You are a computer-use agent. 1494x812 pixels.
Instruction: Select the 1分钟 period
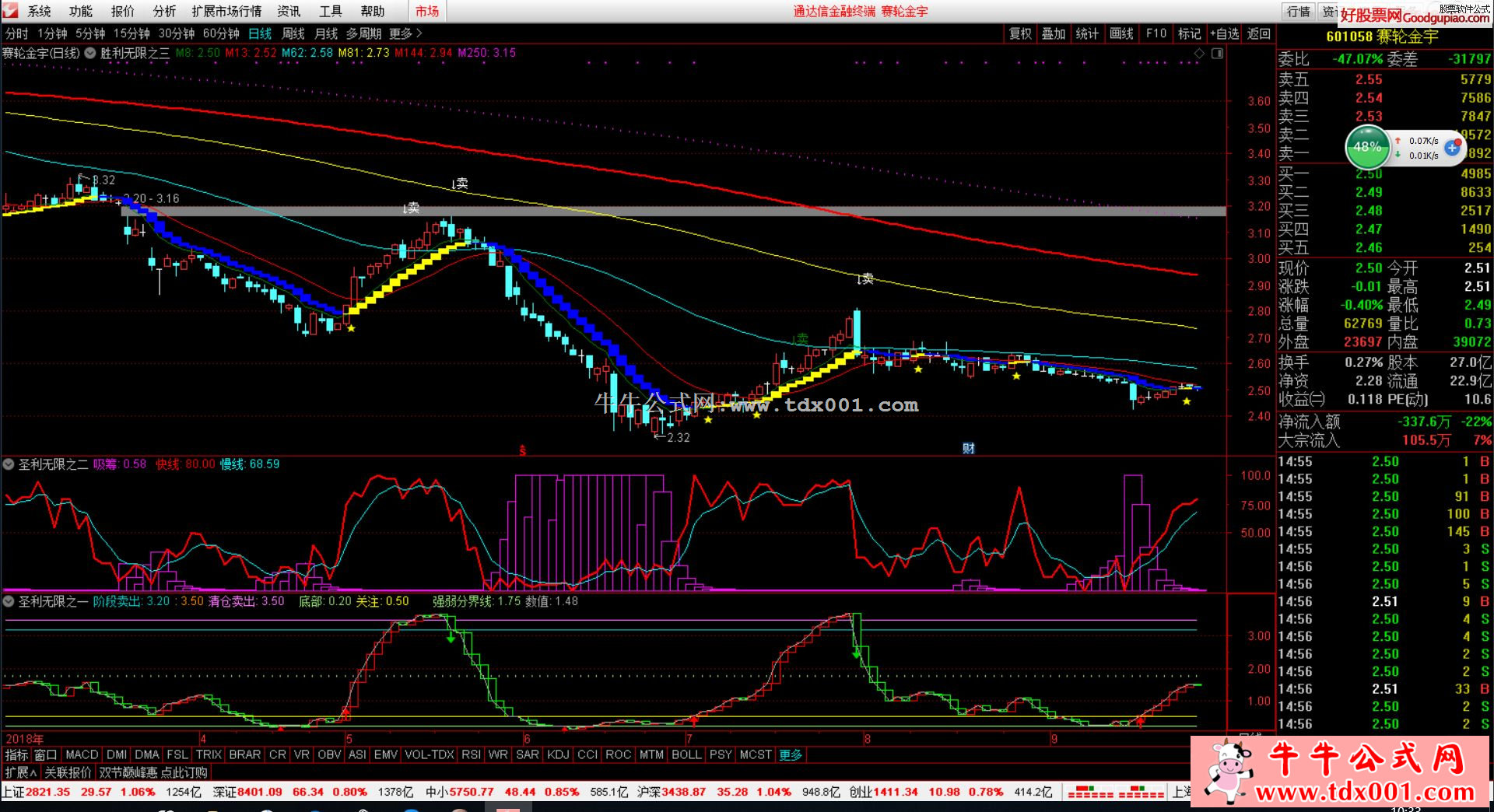[52, 33]
